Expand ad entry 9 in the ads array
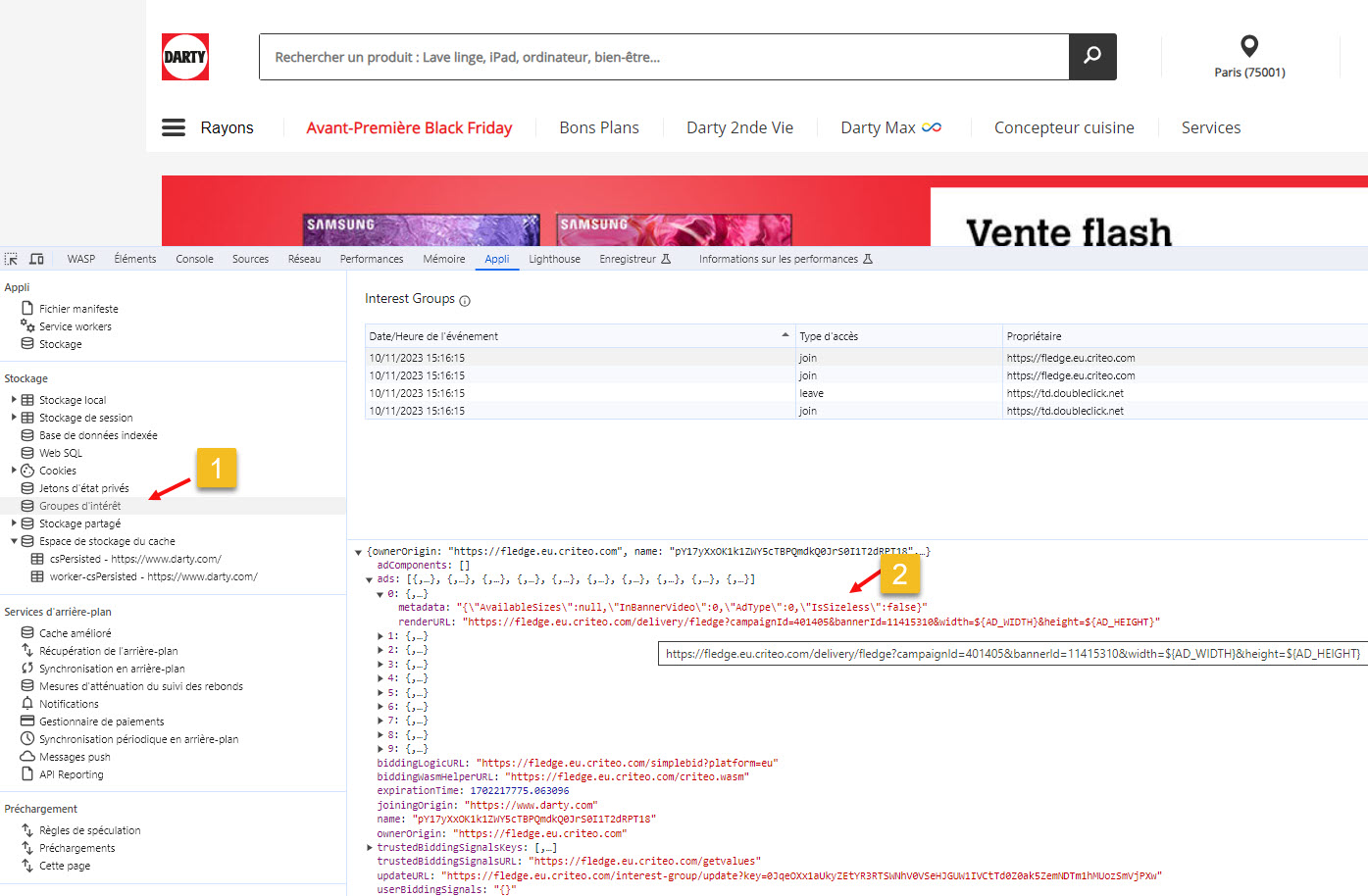This screenshot has height=896, width=1368. click(x=380, y=749)
